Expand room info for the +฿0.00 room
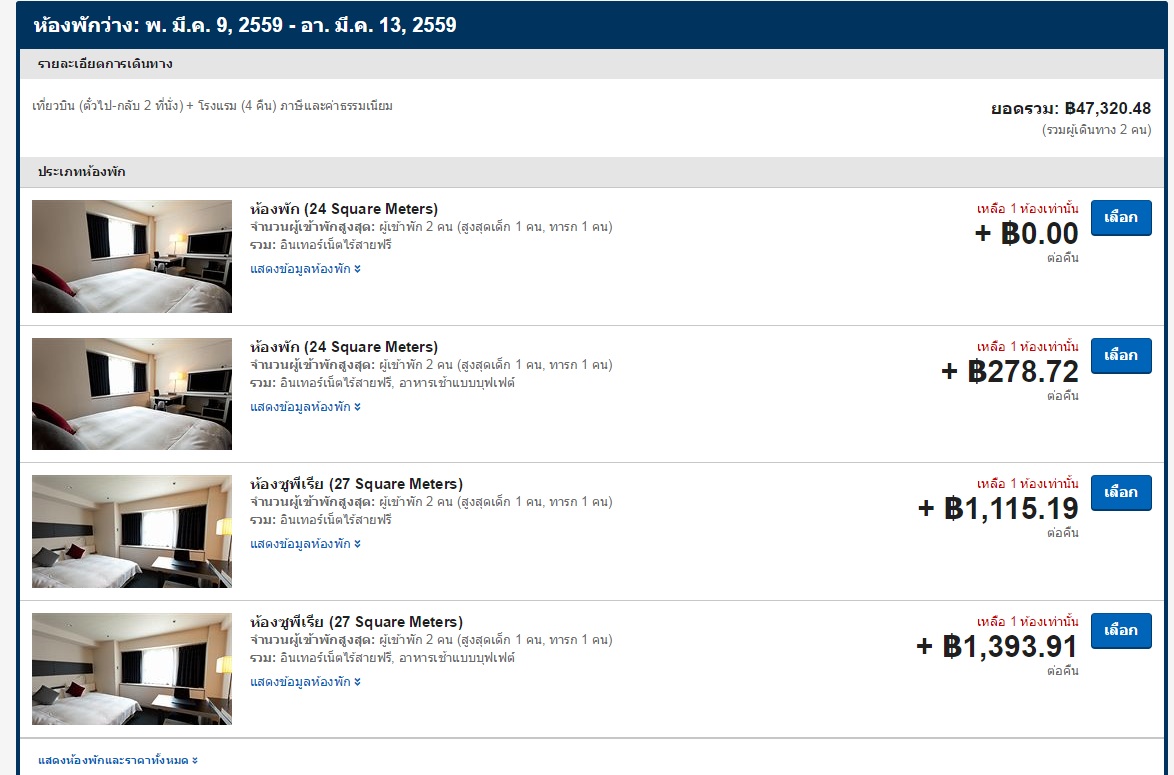Viewport: 1174px width, 775px height. tap(305, 269)
